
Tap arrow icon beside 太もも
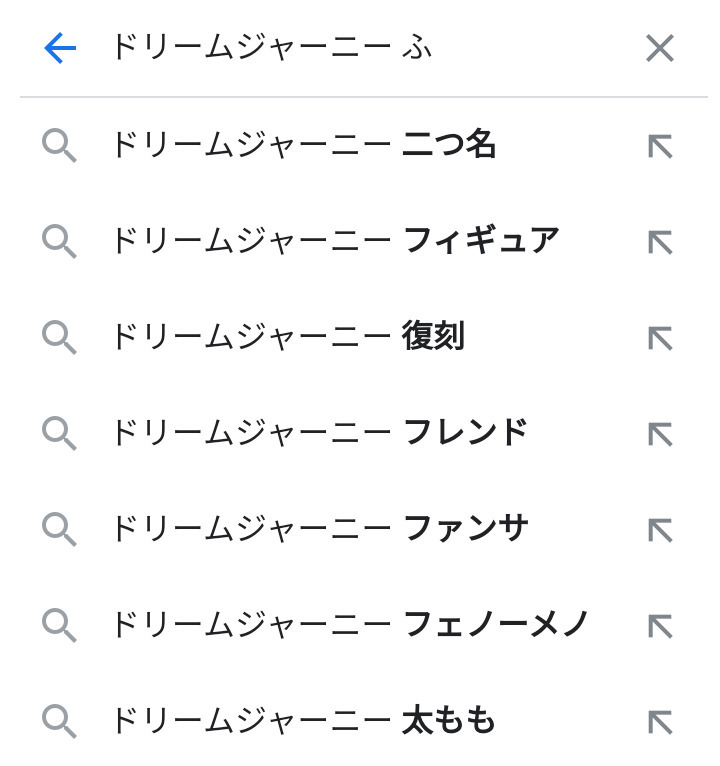point(659,721)
